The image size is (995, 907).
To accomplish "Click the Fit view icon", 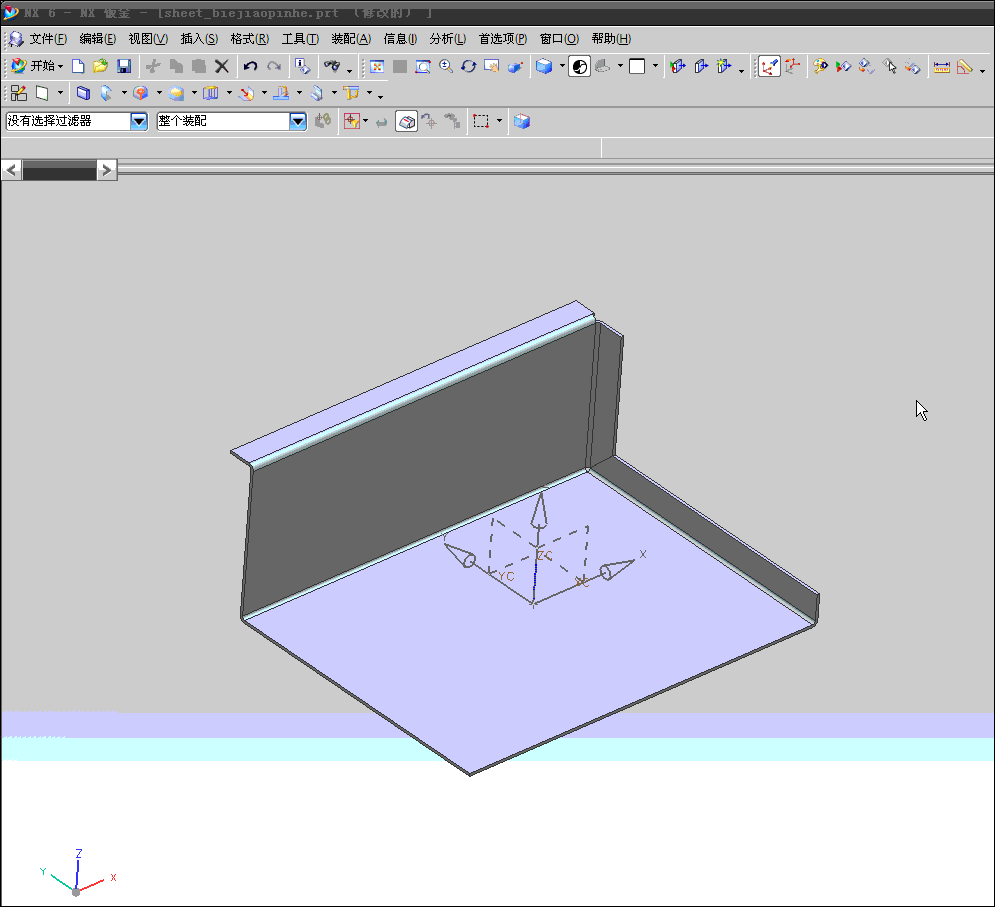I will 377,66.
